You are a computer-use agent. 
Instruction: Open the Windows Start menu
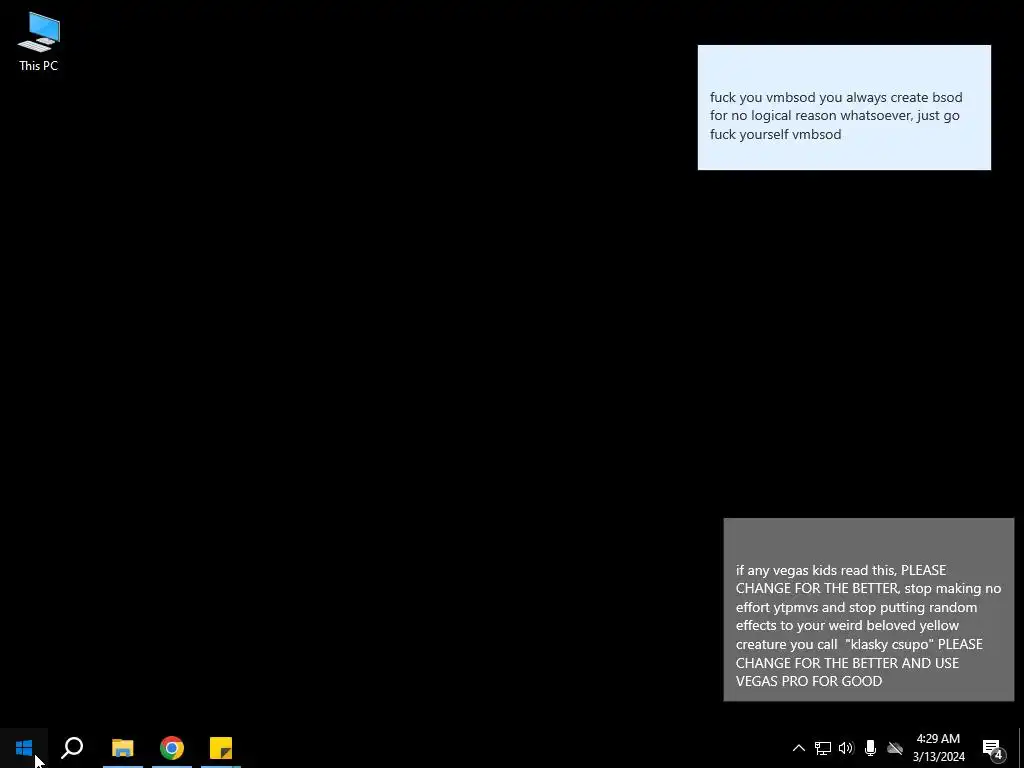click(24, 748)
